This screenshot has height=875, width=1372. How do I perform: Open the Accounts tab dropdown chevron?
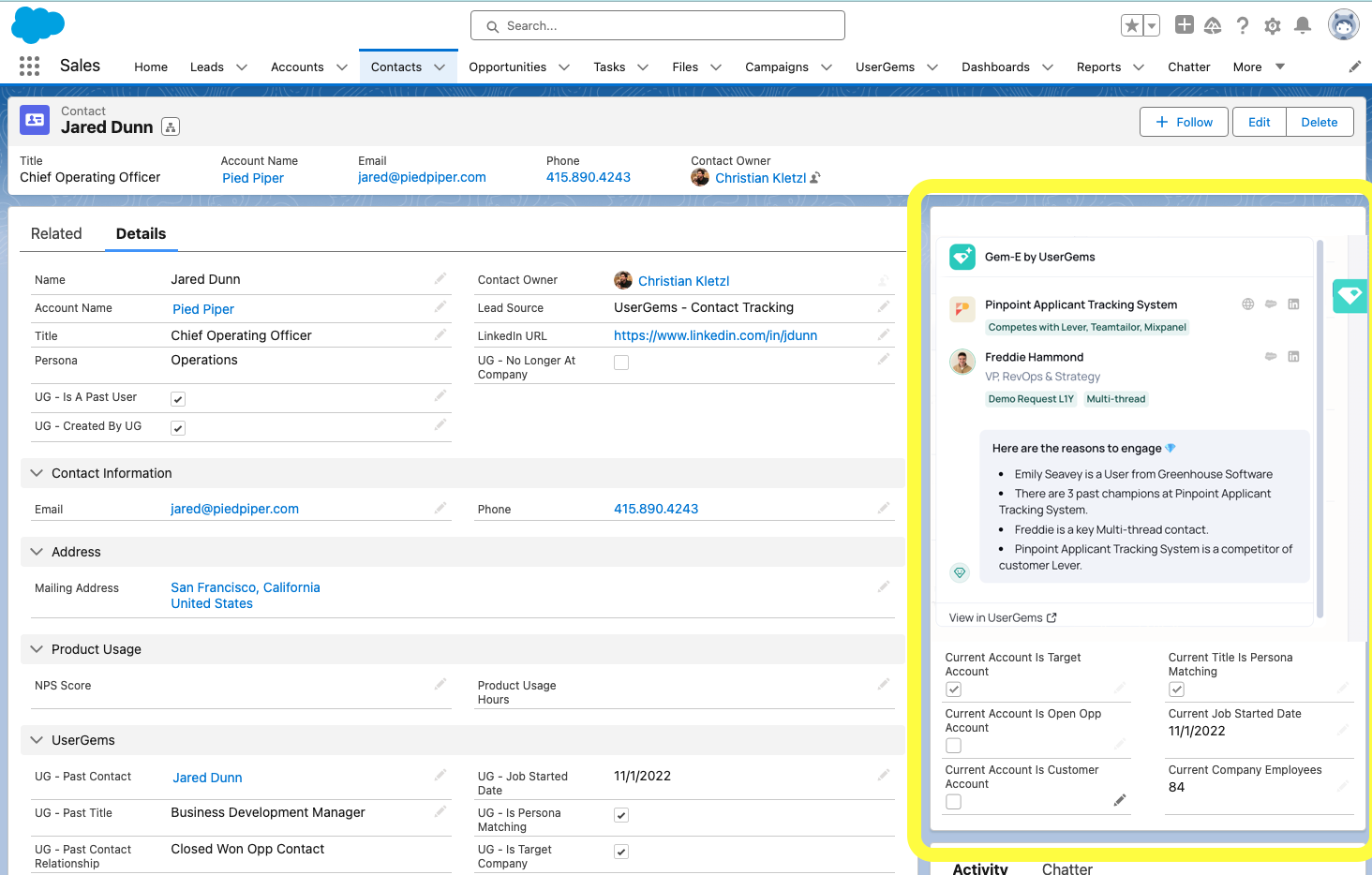click(342, 67)
